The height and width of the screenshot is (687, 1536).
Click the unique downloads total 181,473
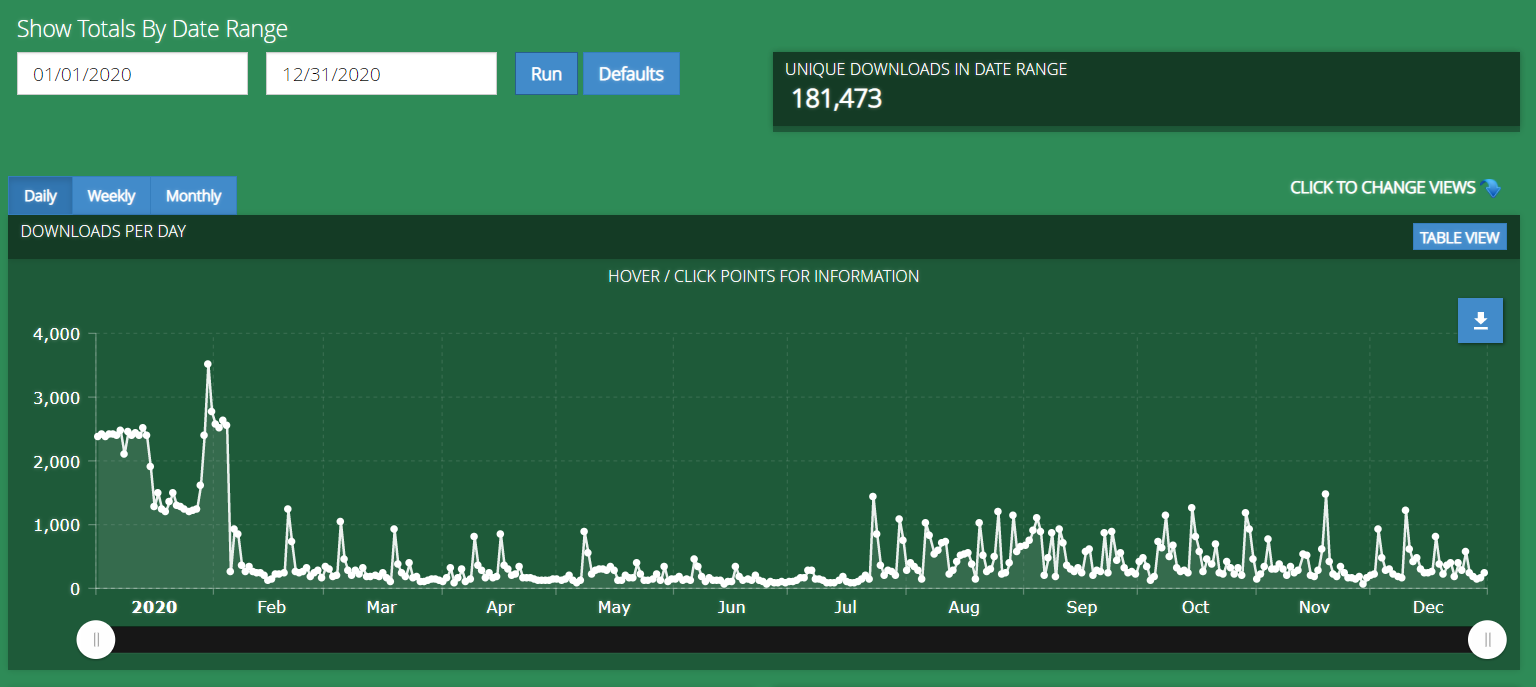(x=837, y=99)
